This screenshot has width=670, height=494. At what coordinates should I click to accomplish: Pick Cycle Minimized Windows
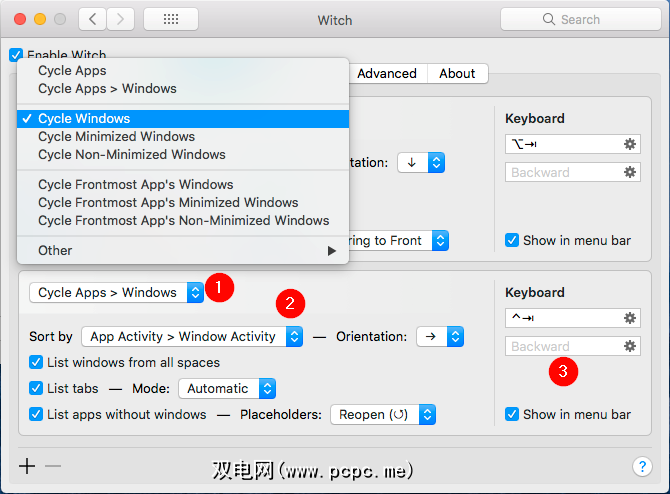pos(183,136)
